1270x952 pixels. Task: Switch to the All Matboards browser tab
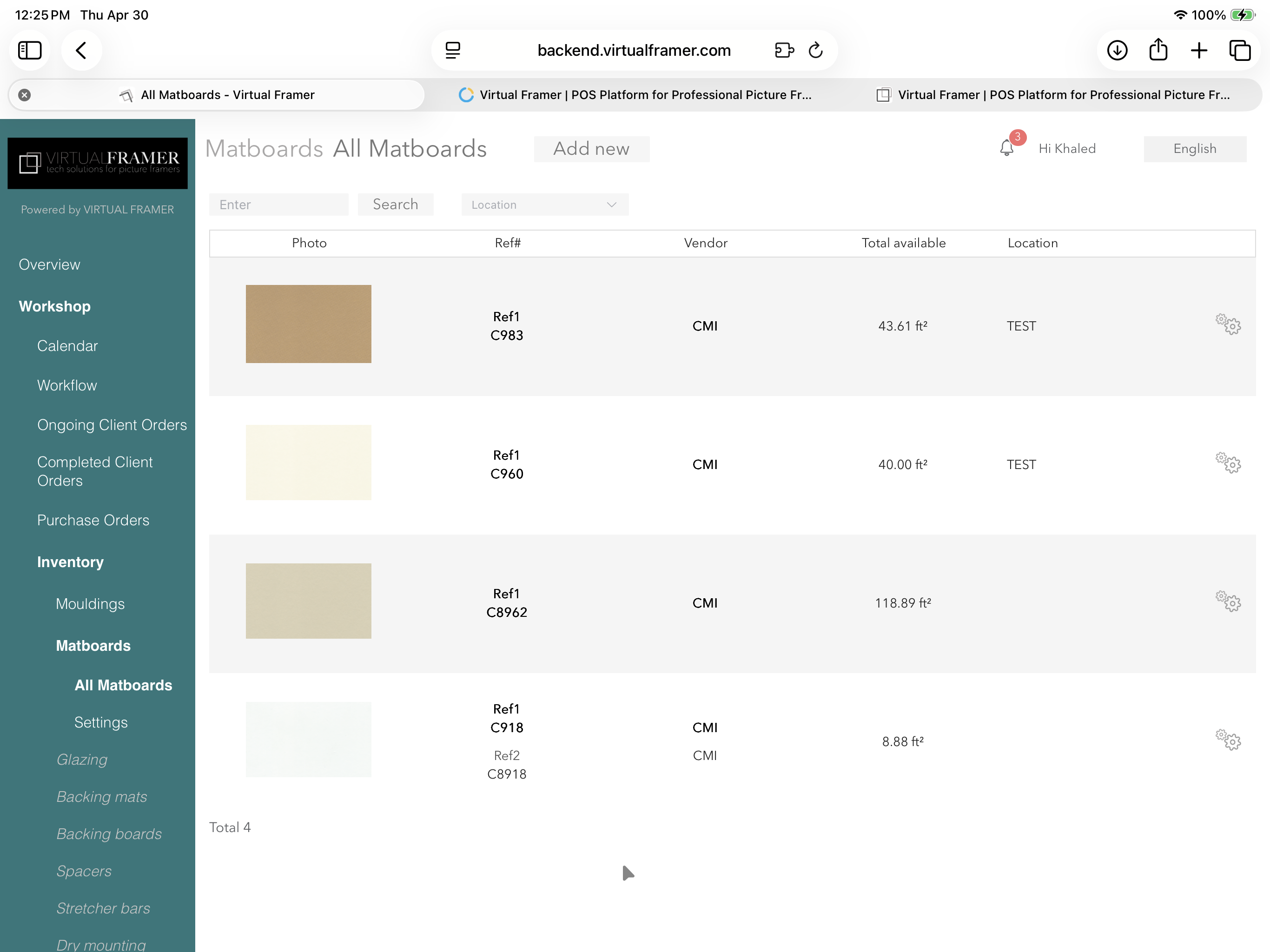click(217, 95)
